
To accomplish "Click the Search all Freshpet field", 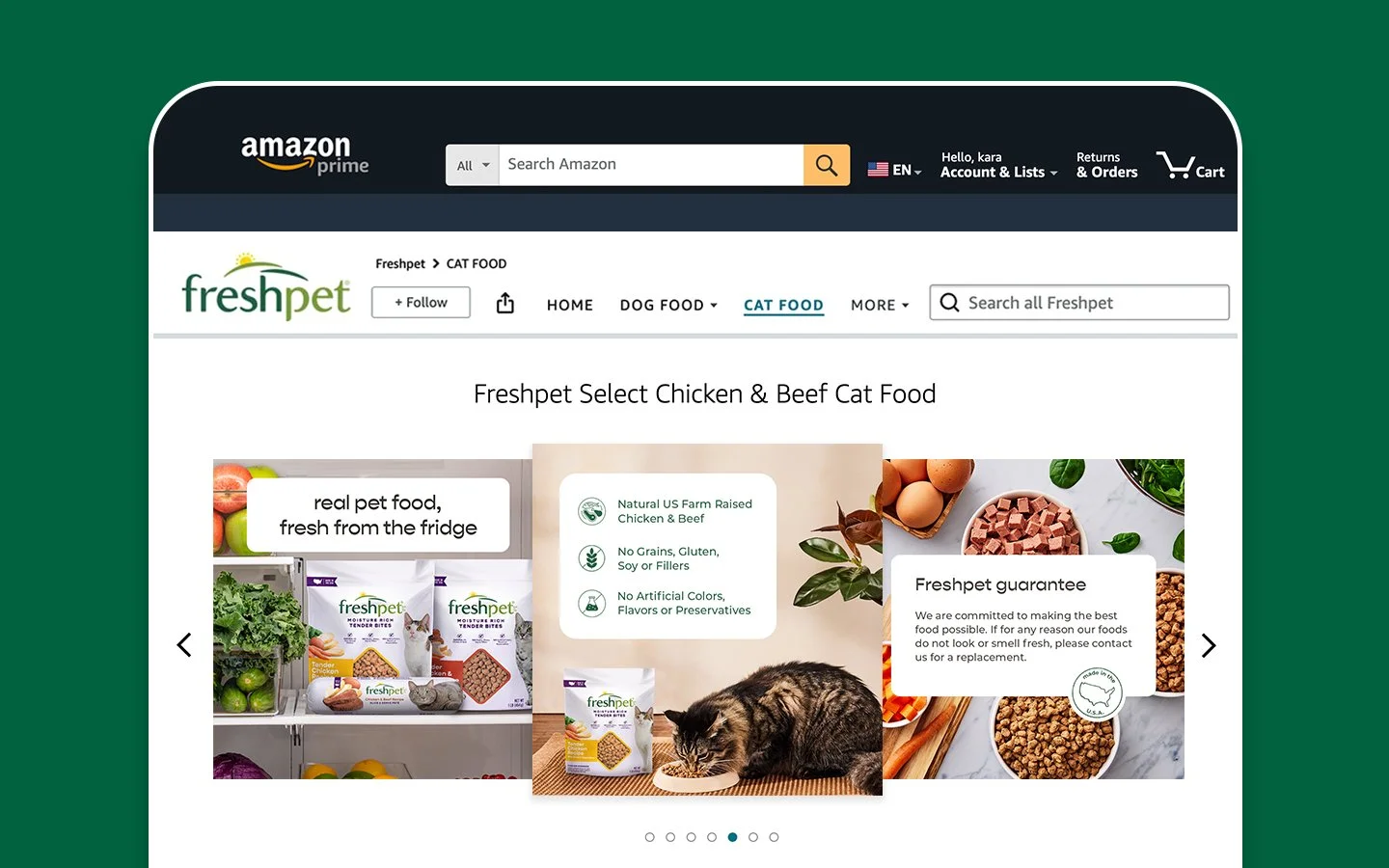I will coord(1079,303).
